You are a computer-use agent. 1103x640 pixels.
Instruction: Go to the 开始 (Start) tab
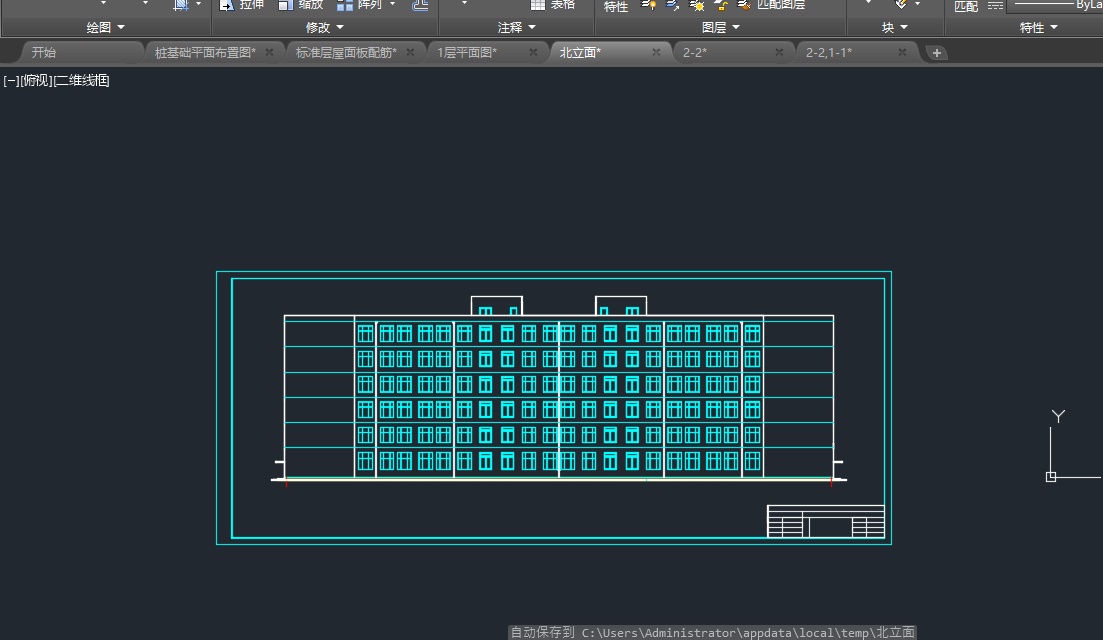tap(44, 52)
